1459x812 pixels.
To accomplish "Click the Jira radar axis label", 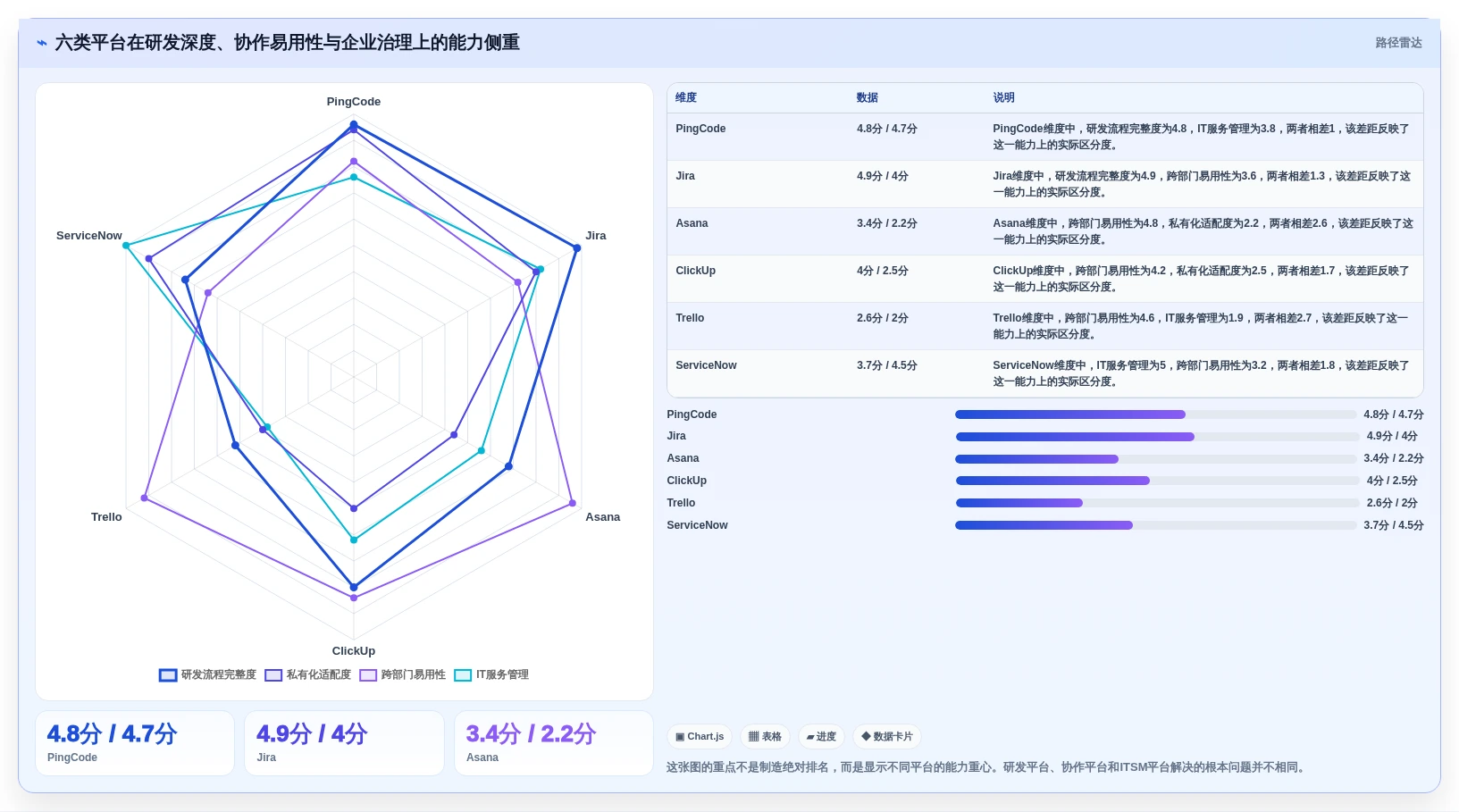I will pyautogui.click(x=596, y=236).
